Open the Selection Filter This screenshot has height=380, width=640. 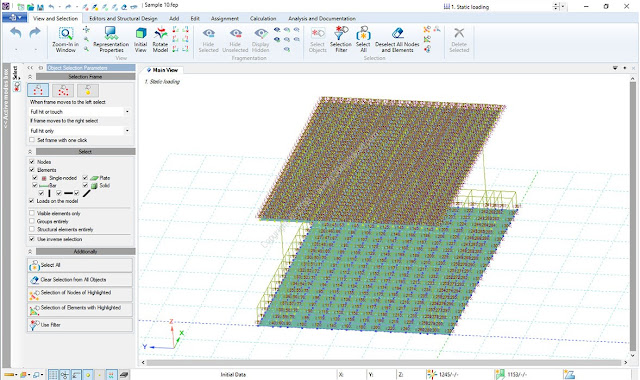coord(341,40)
